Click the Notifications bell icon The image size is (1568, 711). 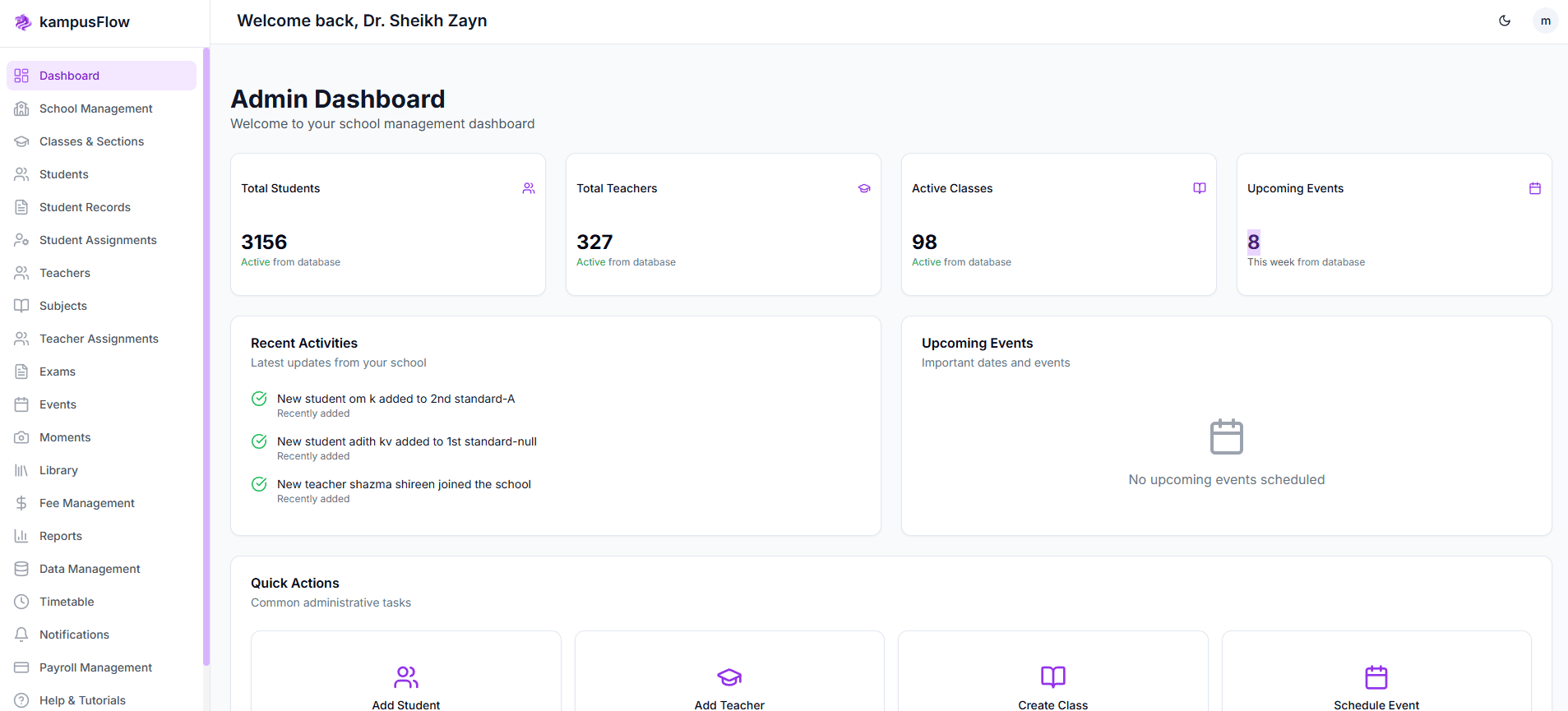click(21, 635)
